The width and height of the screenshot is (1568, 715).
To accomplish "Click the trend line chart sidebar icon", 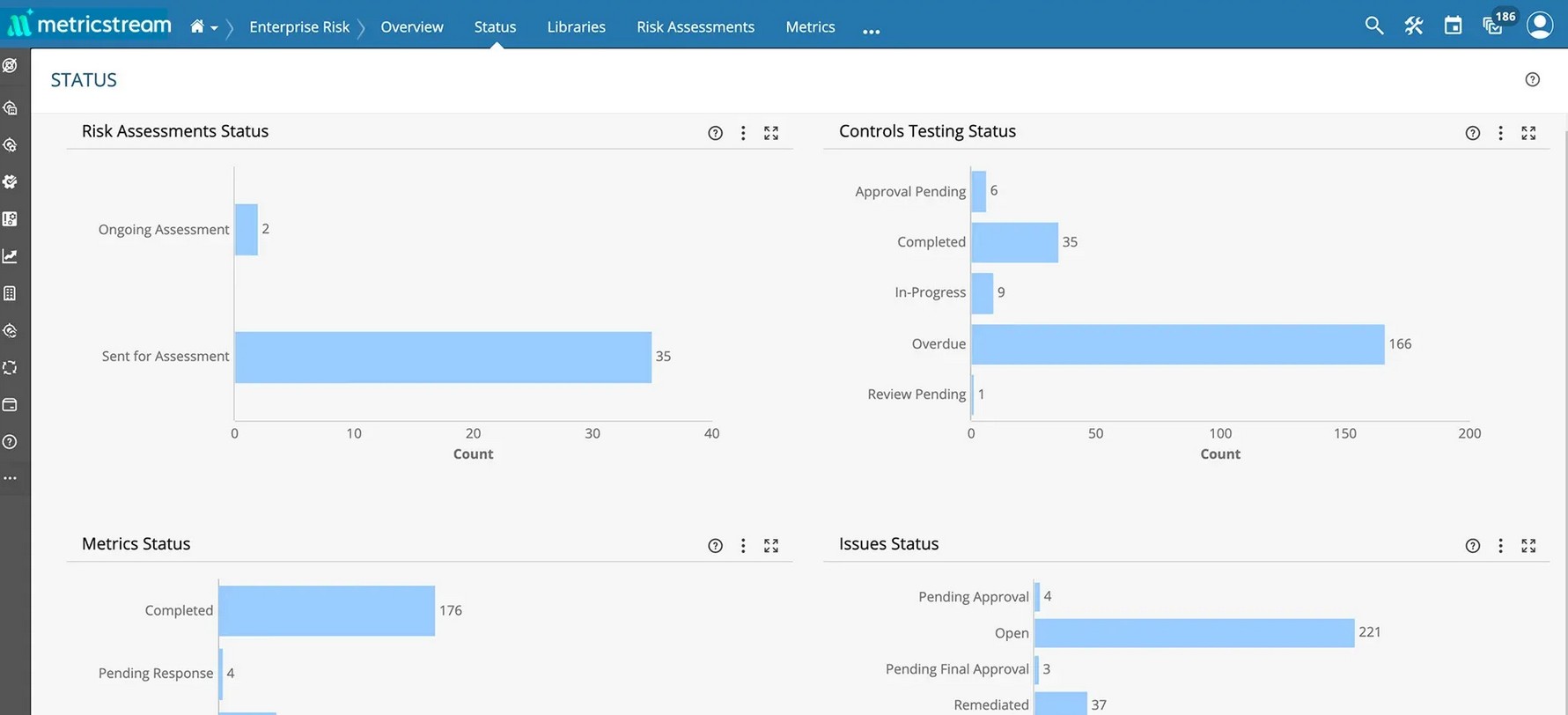I will (11, 256).
